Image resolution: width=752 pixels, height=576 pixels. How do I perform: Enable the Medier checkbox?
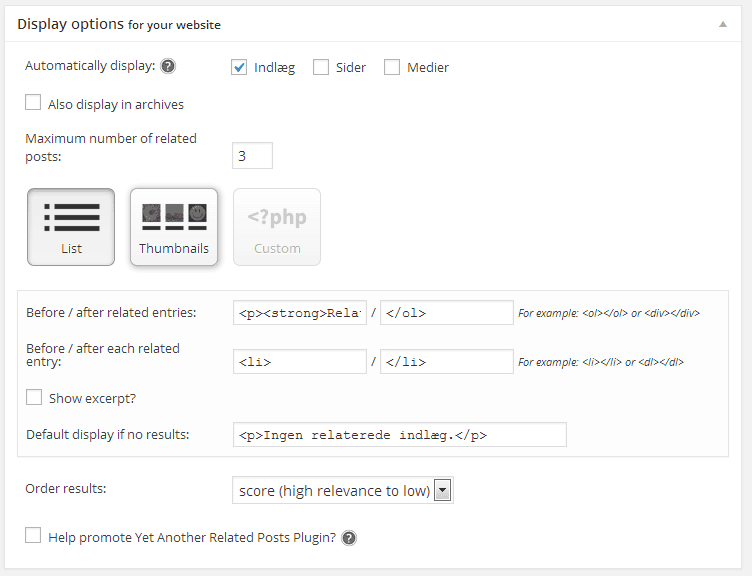[392, 67]
